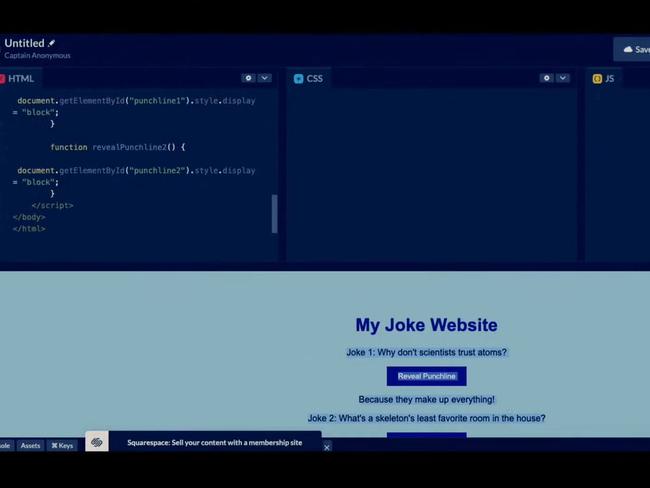Close the Squarespace ad banner
This screenshot has width=650, height=488.
327,447
